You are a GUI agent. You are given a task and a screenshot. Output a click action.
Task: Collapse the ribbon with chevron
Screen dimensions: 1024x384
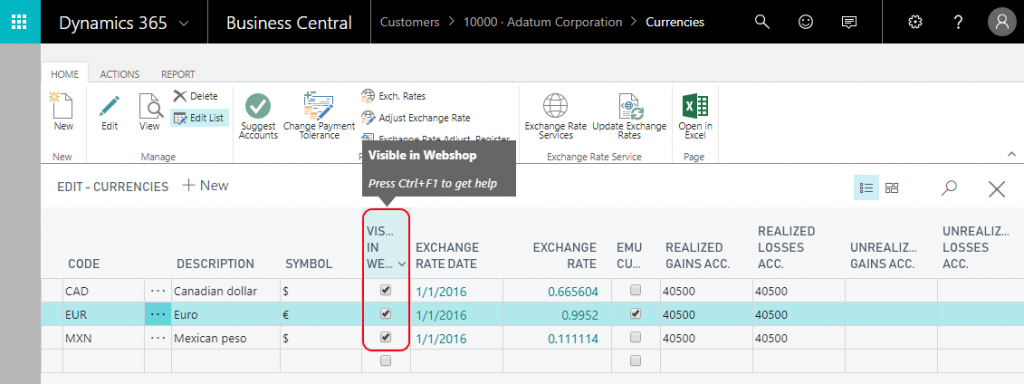[x=1012, y=155]
